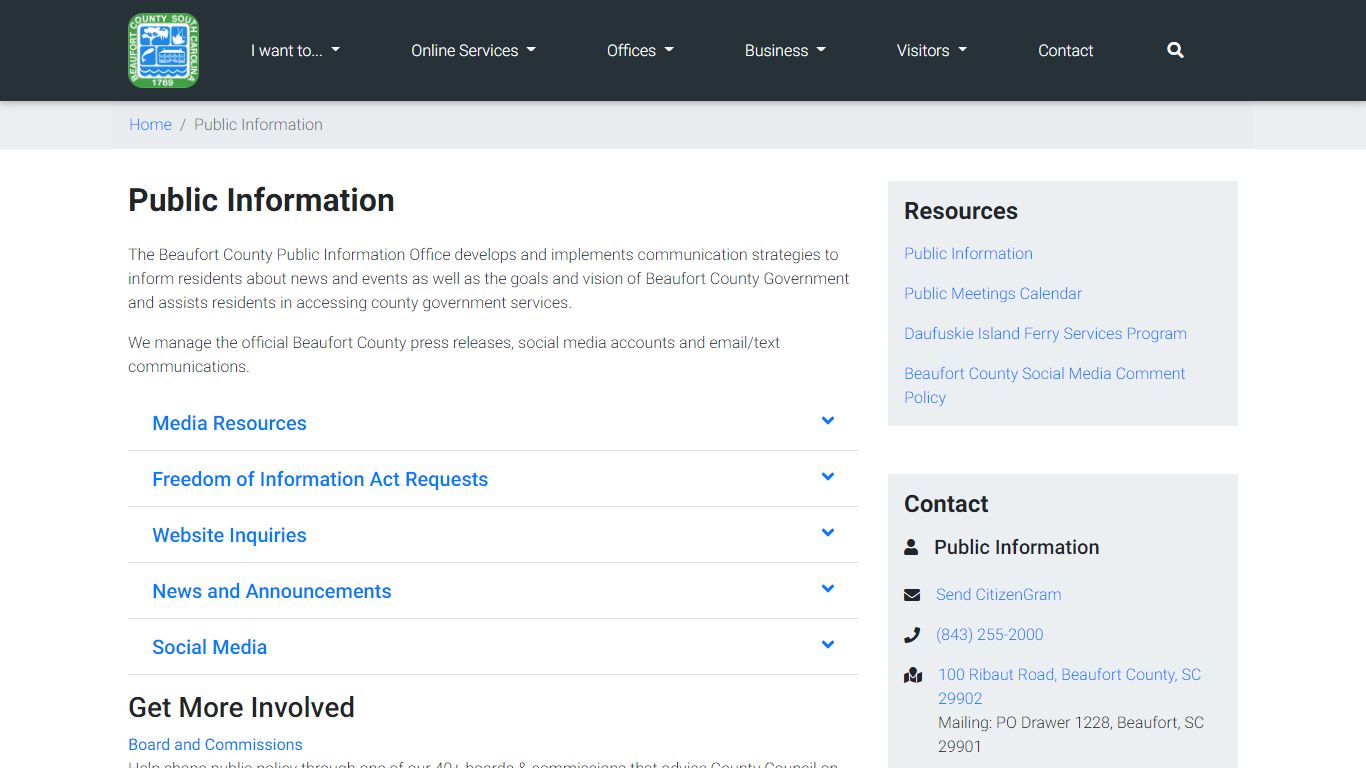Open the 100 Ribaut Road address link
This screenshot has height=768, width=1366.
click(x=1069, y=686)
